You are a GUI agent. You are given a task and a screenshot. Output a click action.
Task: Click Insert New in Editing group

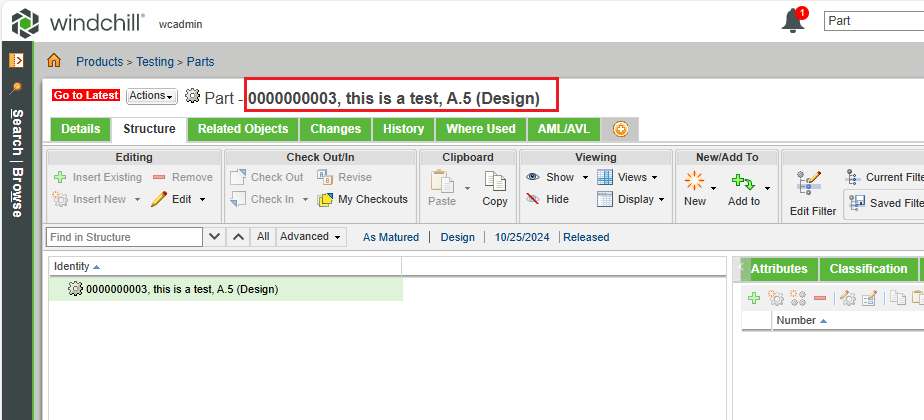pos(90,199)
